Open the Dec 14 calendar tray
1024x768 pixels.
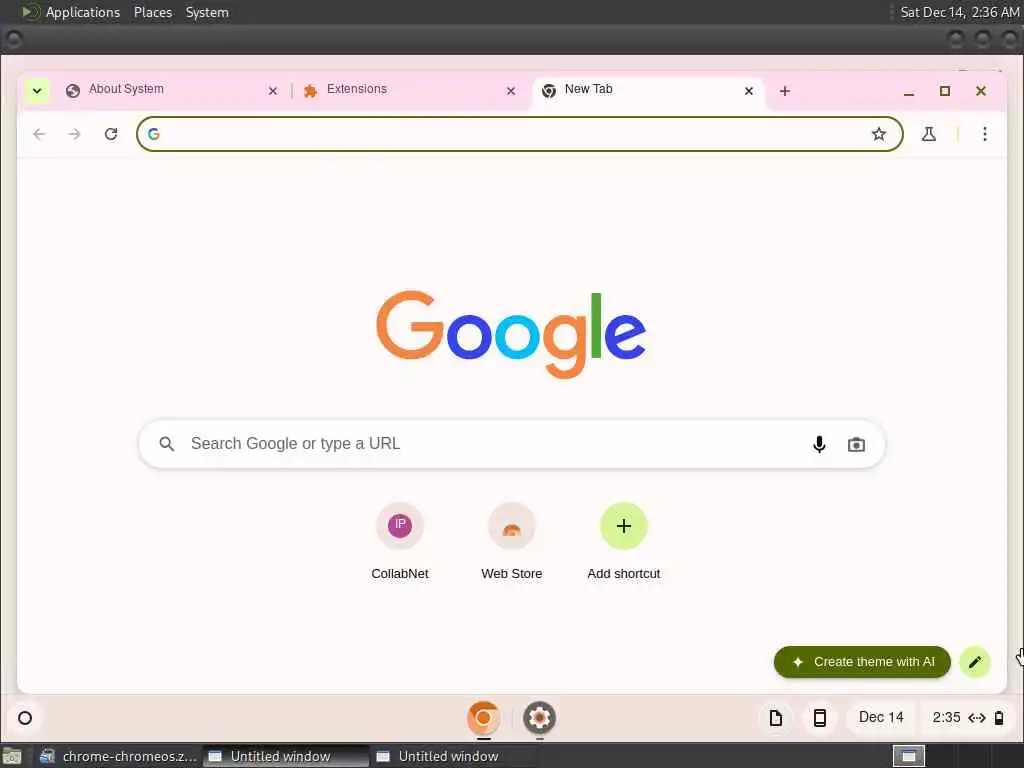coord(881,717)
